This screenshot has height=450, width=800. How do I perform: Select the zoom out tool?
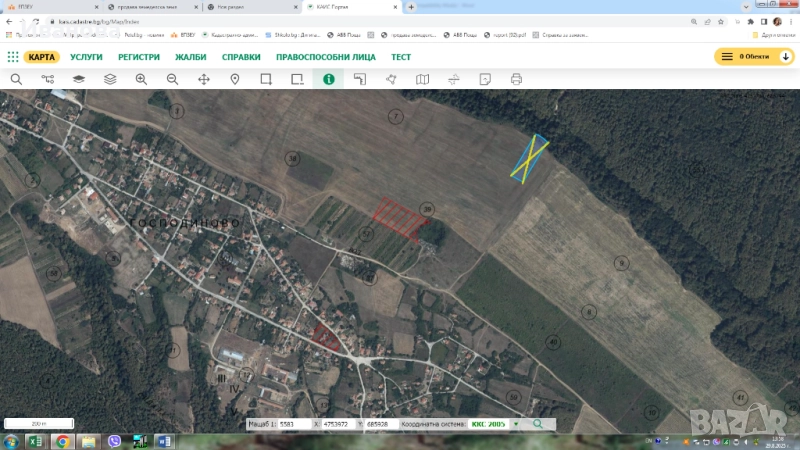point(172,79)
